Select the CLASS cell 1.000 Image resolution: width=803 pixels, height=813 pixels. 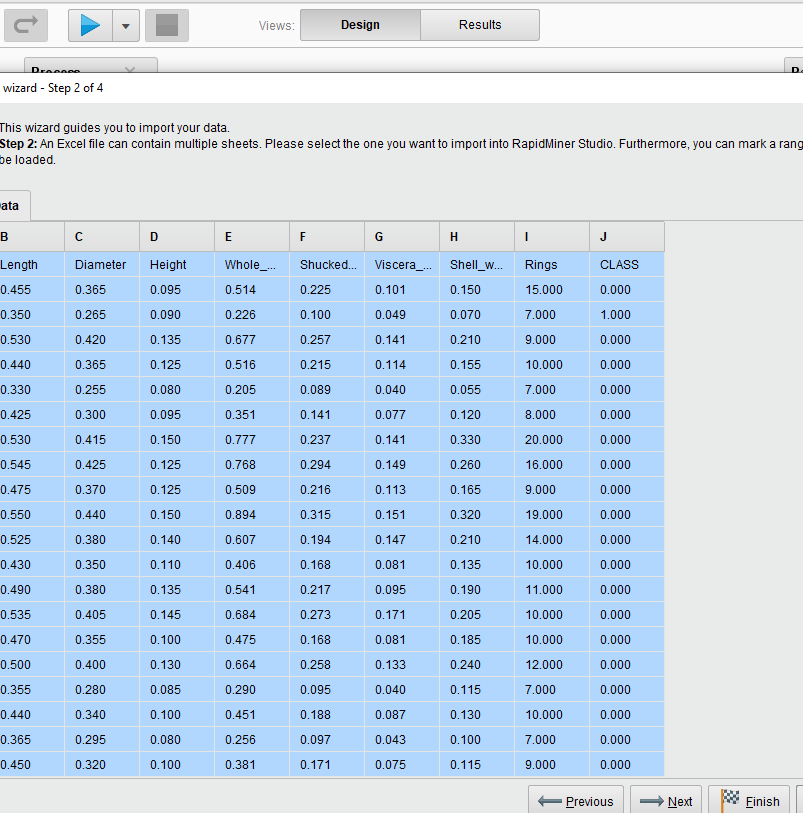(627, 315)
